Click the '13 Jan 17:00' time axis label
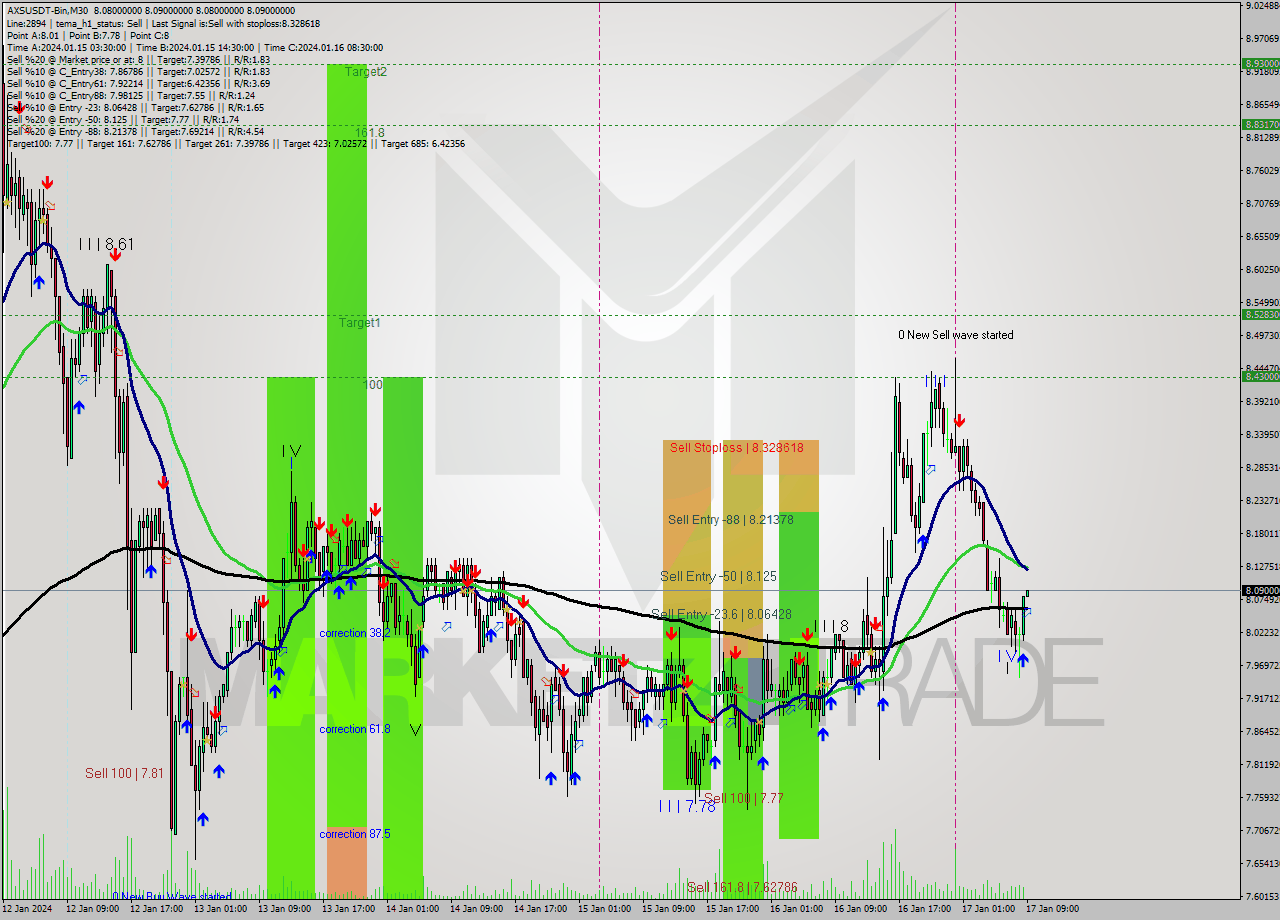The width and height of the screenshot is (1280, 920). 349,909
